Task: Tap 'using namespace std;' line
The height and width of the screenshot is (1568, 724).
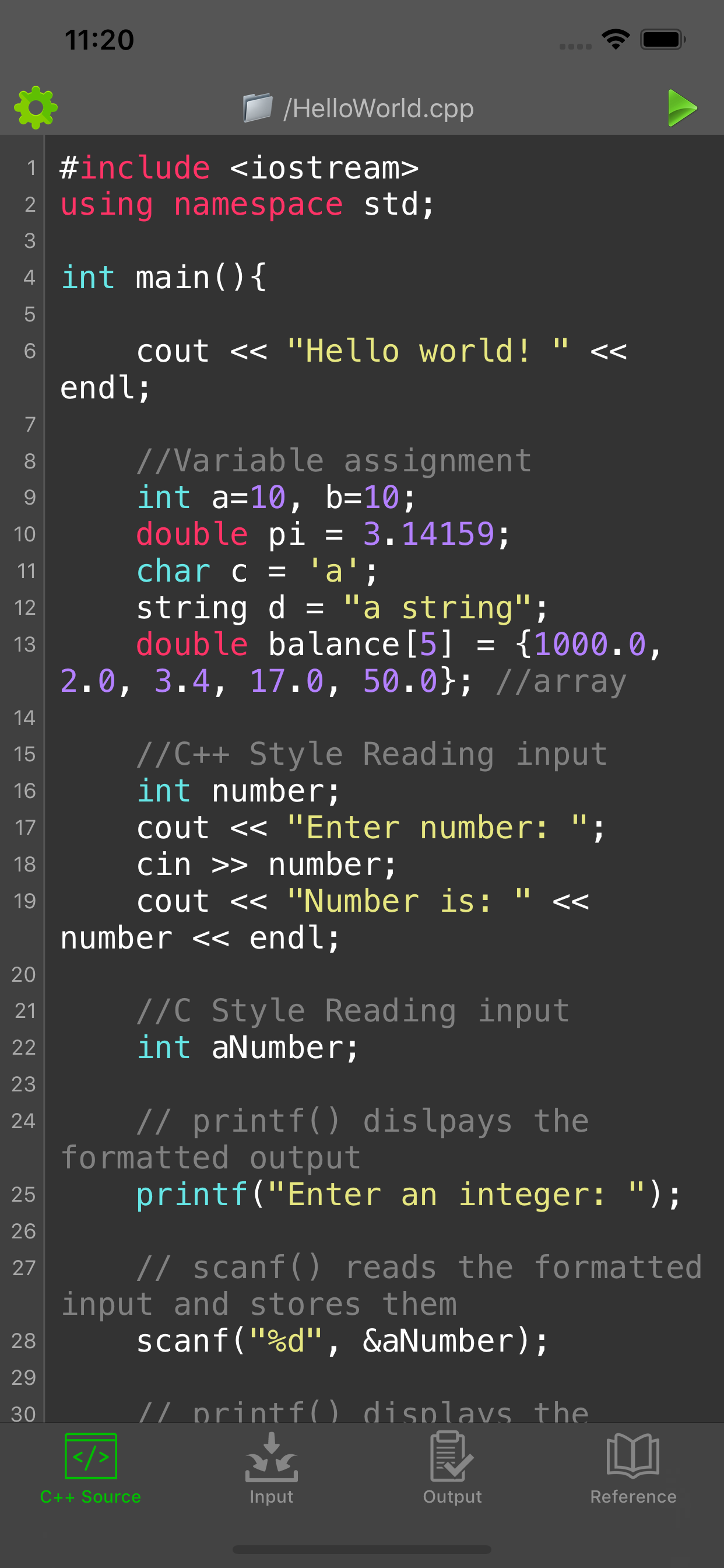Action: tap(247, 204)
